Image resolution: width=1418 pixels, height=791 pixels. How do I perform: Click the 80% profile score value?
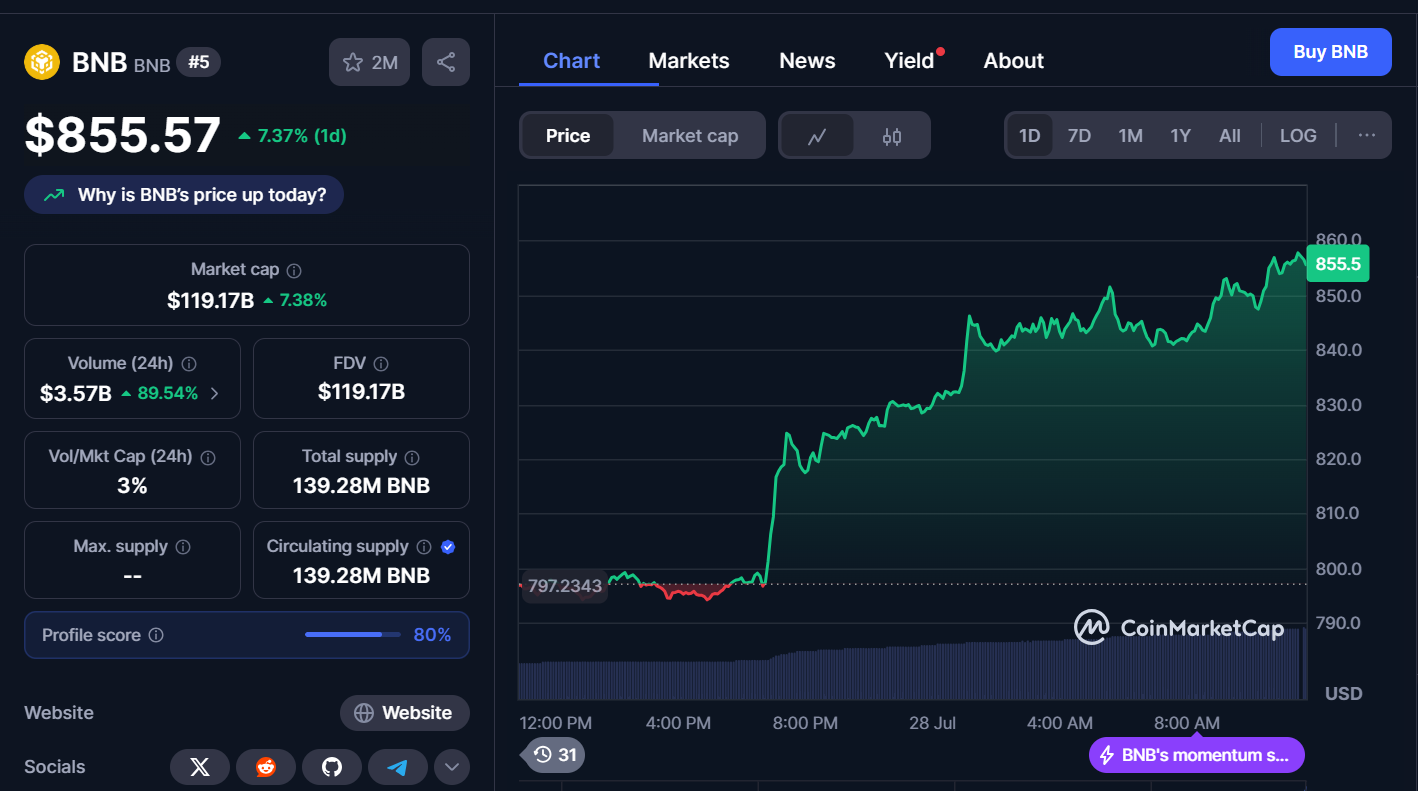[x=432, y=635]
